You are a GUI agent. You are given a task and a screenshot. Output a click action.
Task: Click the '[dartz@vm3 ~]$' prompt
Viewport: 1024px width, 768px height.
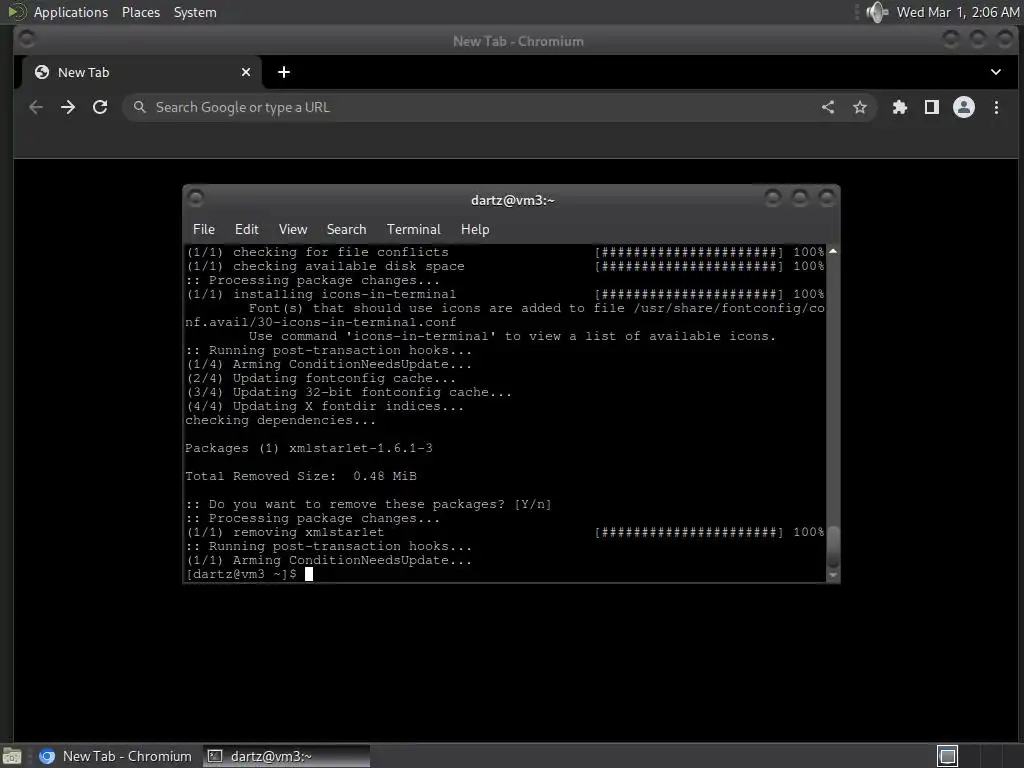(241, 574)
